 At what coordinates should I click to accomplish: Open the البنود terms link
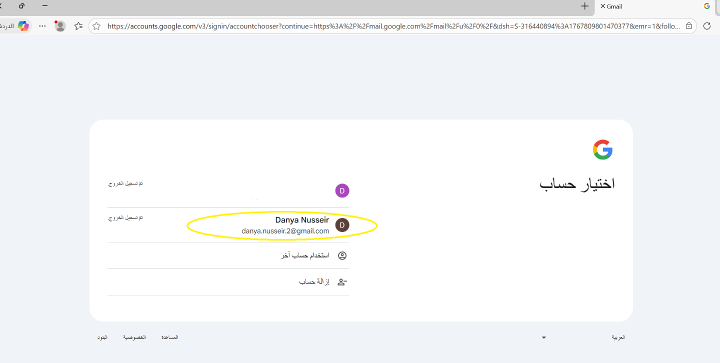[x=102, y=337]
